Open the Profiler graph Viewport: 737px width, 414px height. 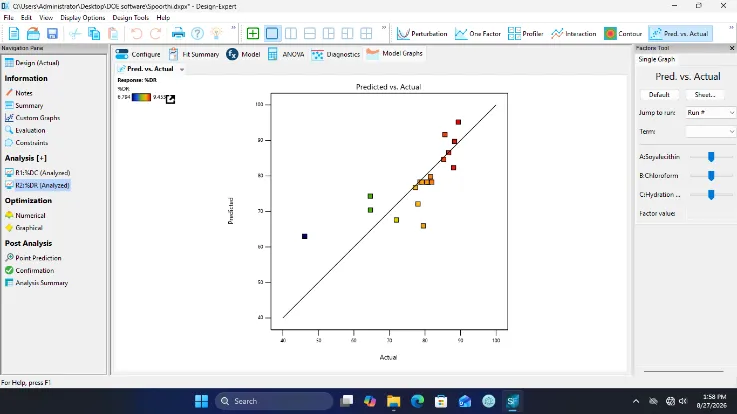[x=525, y=33]
